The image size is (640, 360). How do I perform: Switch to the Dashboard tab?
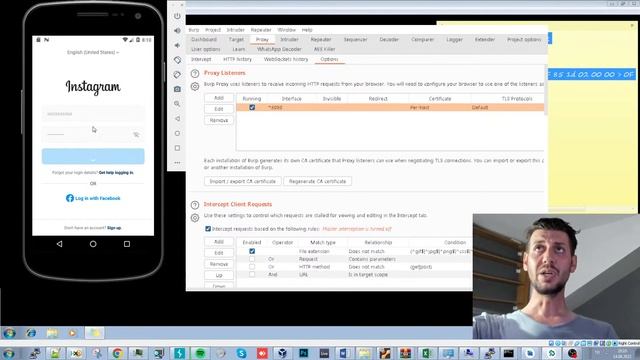tap(204, 40)
